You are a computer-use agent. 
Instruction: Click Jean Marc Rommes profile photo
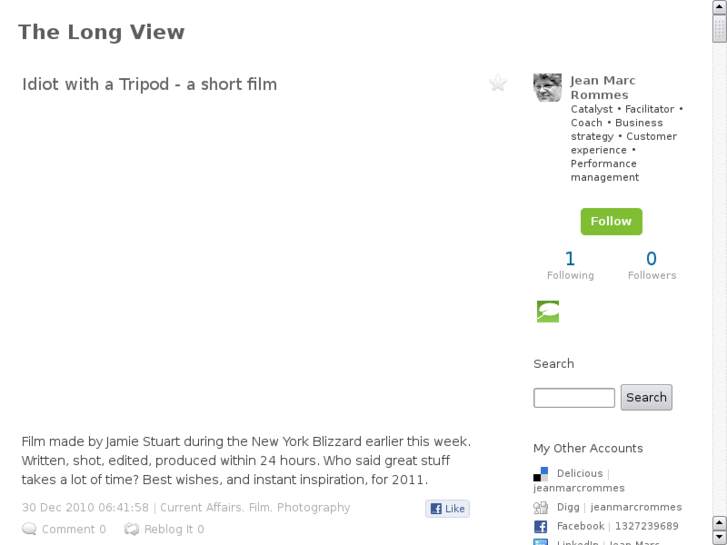click(547, 87)
